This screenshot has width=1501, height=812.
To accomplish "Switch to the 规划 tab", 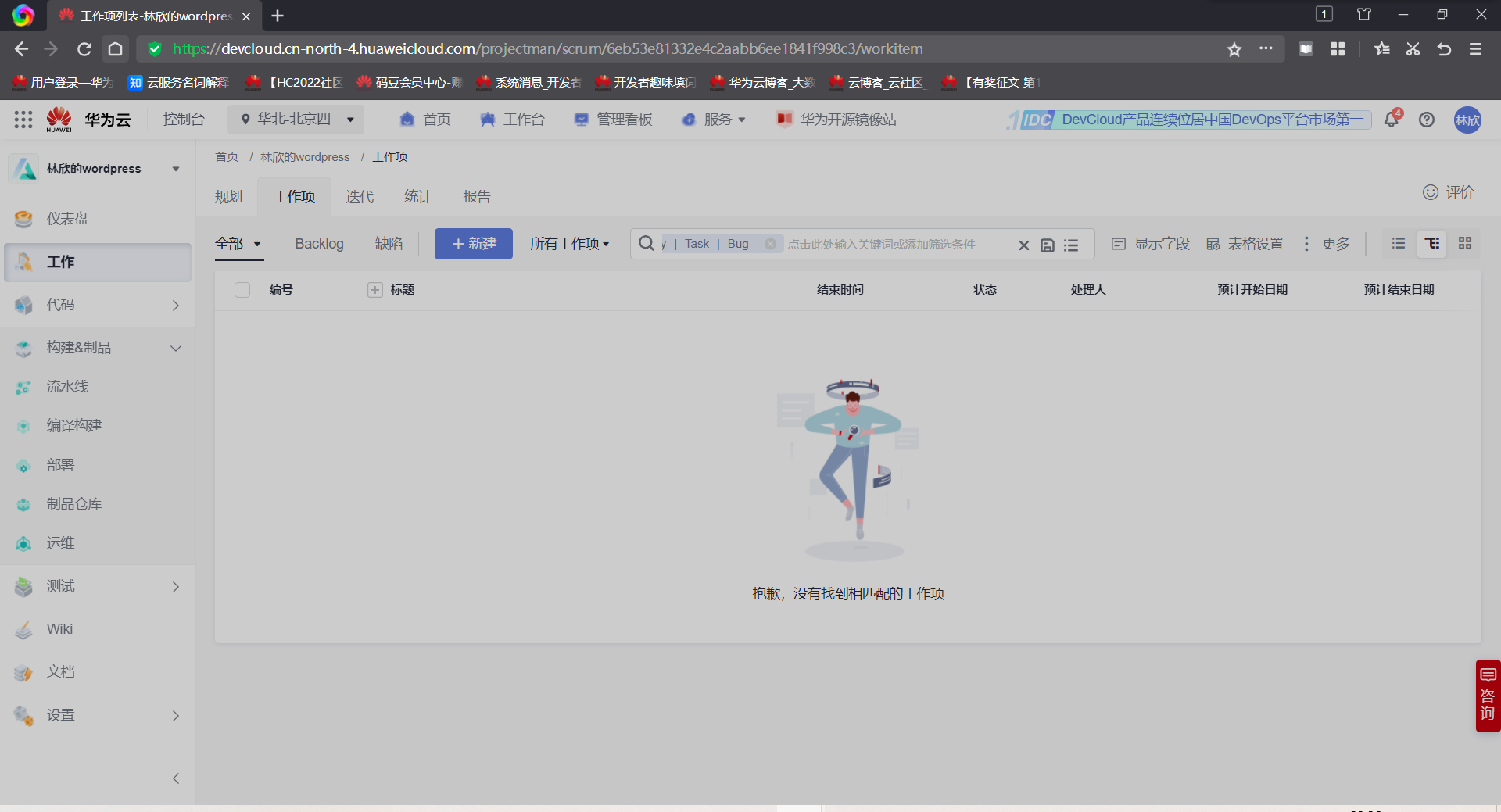I will 229,197.
